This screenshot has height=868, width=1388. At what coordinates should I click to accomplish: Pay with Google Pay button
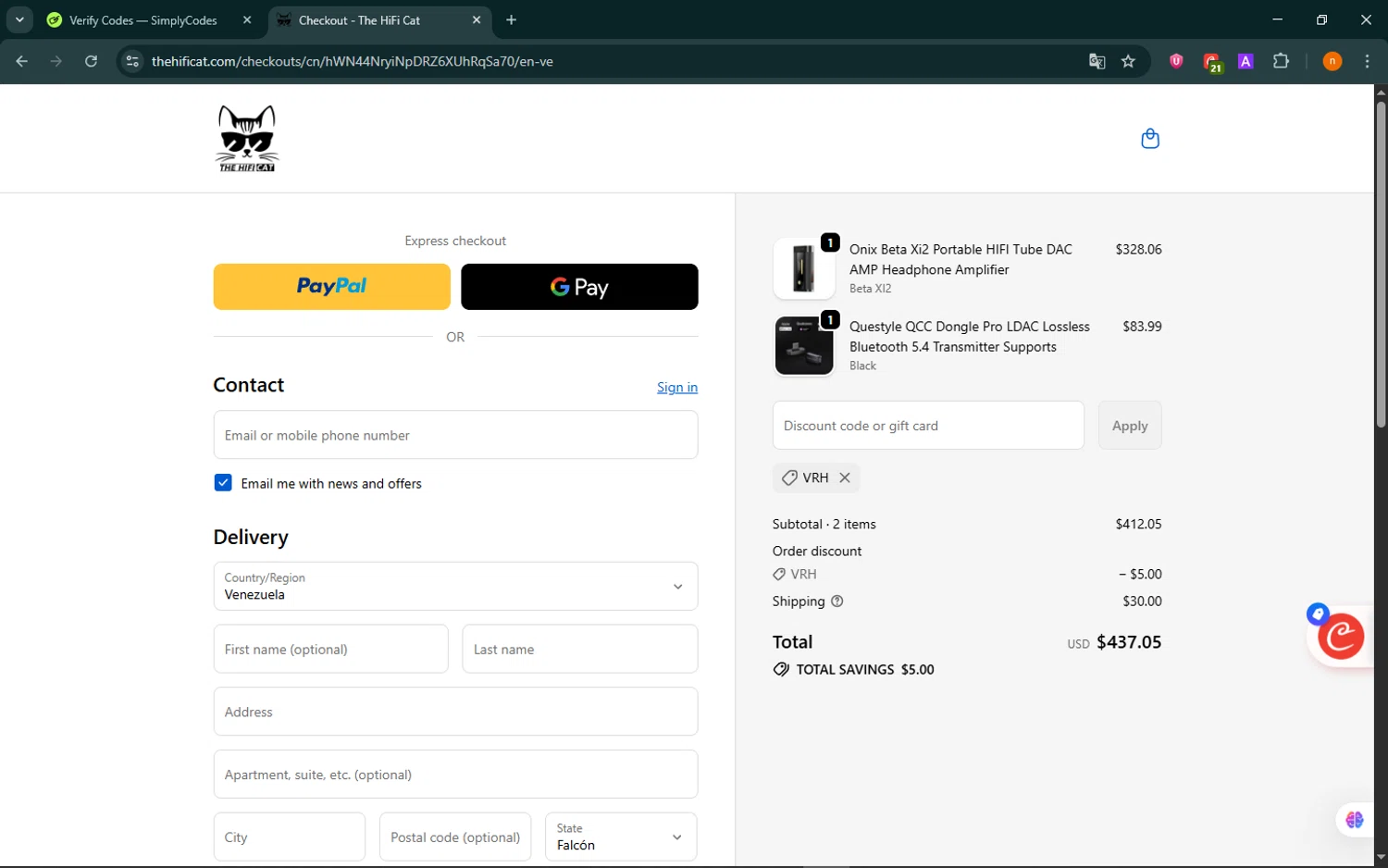click(x=579, y=287)
